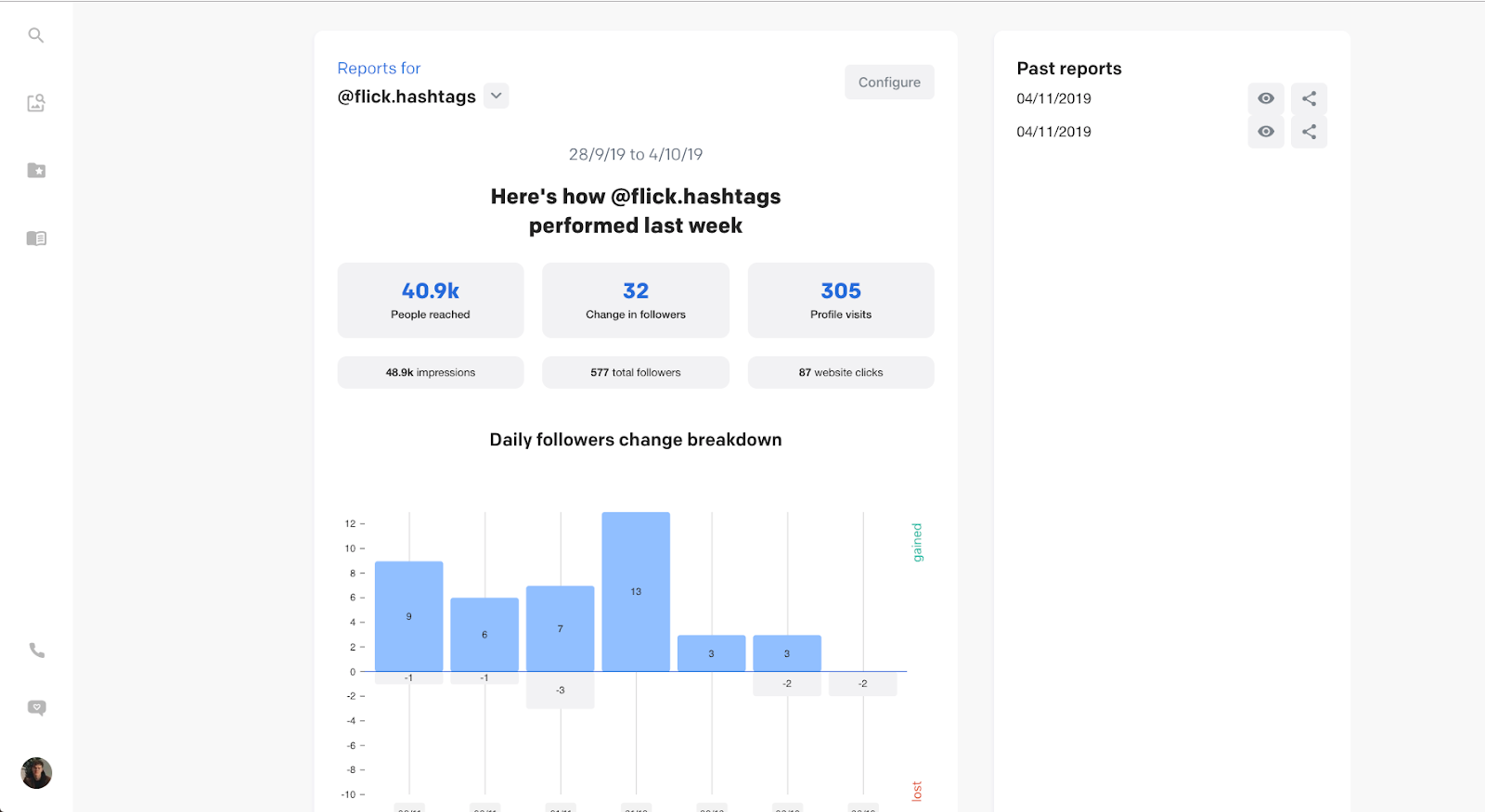
Task: Click the '28/9/19 to 4/10/19' date range
Action: coord(636,154)
